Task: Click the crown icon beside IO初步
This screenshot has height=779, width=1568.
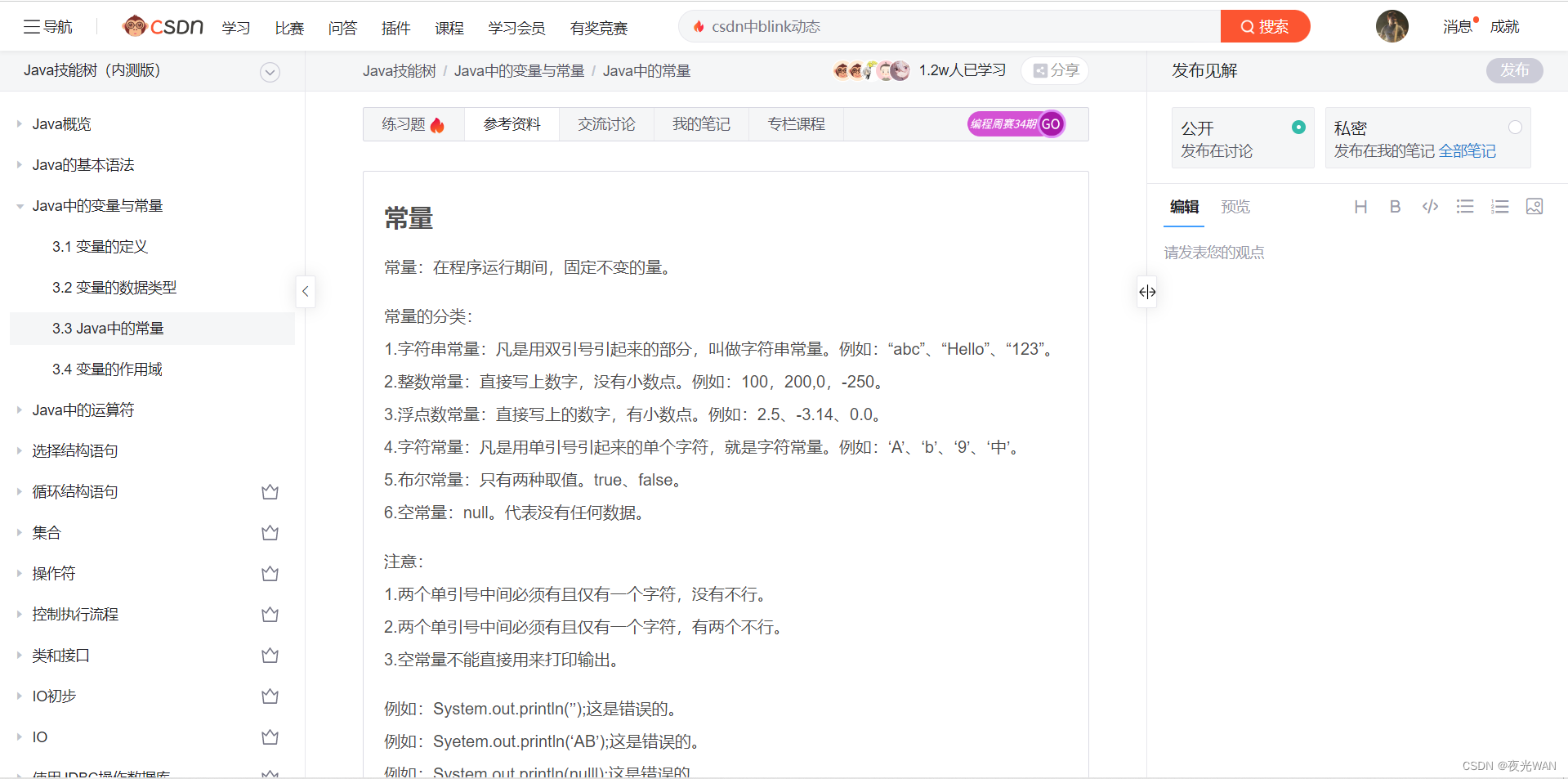Action: pyautogui.click(x=270, y=696)
